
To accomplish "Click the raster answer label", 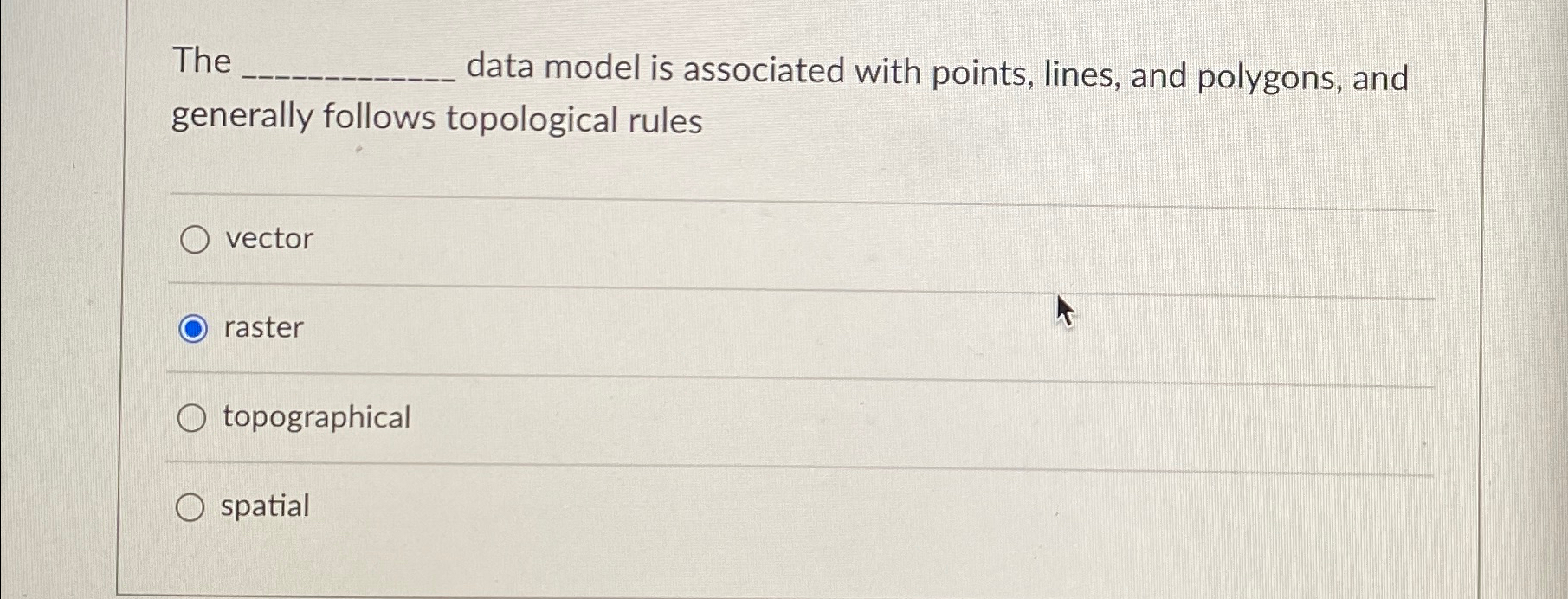I will [x=261, y=328].
